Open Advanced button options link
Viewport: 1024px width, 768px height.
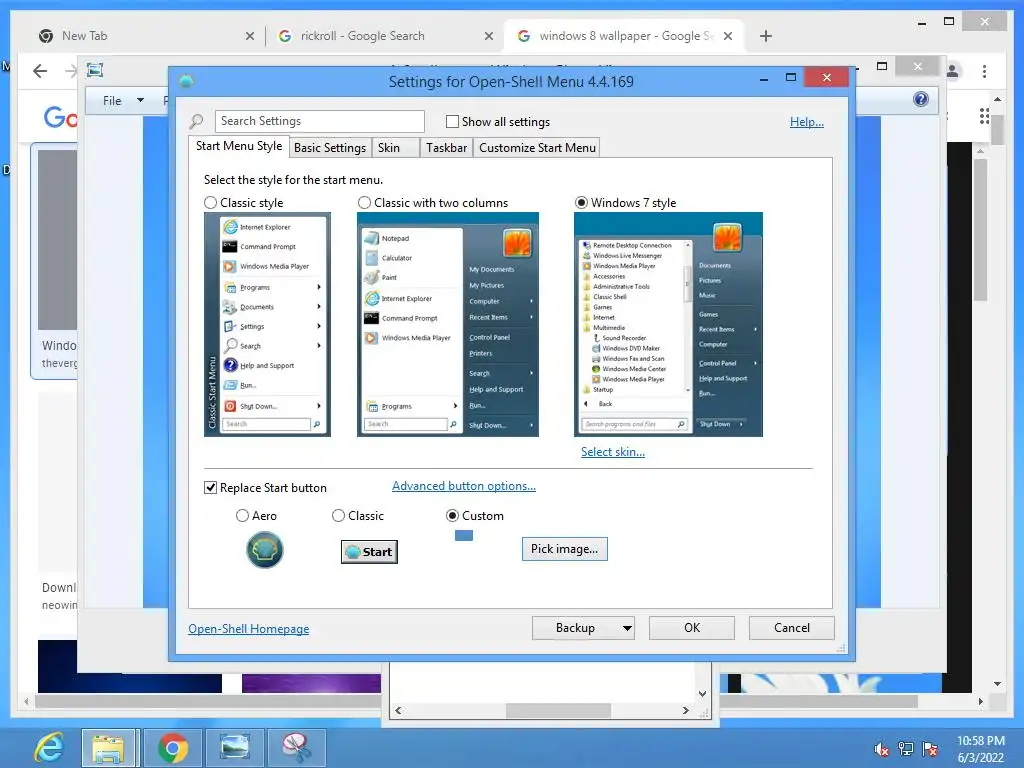[x=464, y=486]
